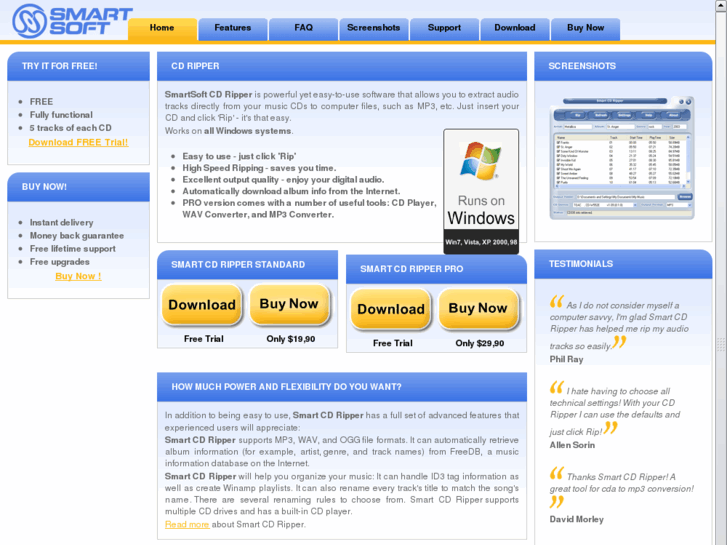Click 'Free Trial' under Standard Download
The width and height of the screenshot is (727, 545).
[204, 339]
